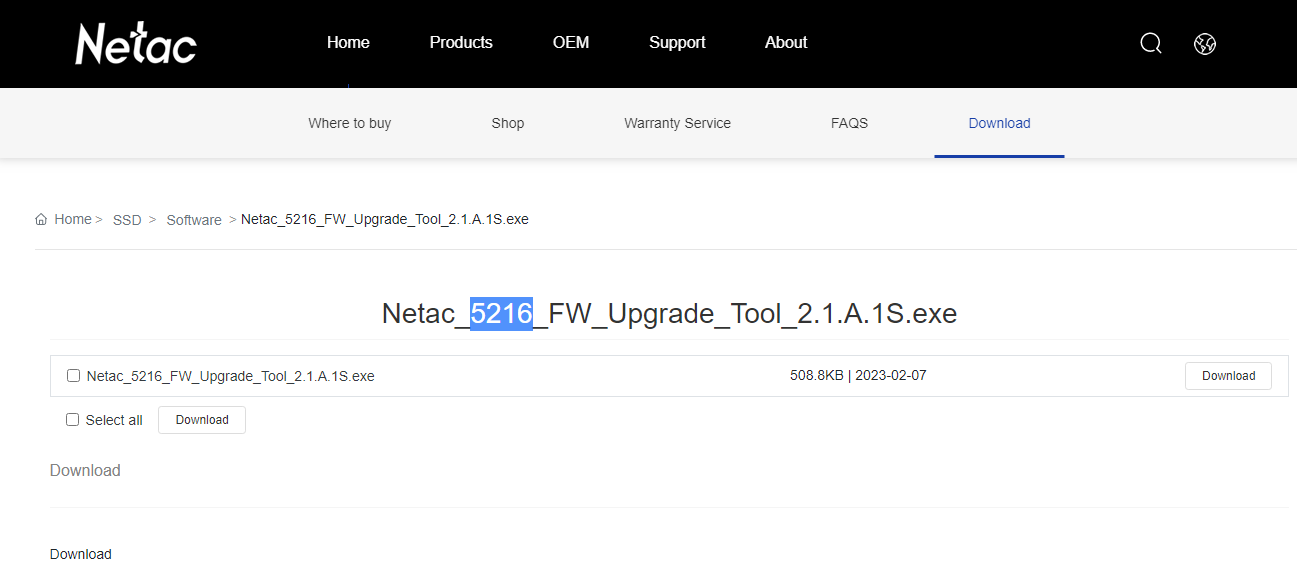Open the Products menu

[x=461, y=42]
